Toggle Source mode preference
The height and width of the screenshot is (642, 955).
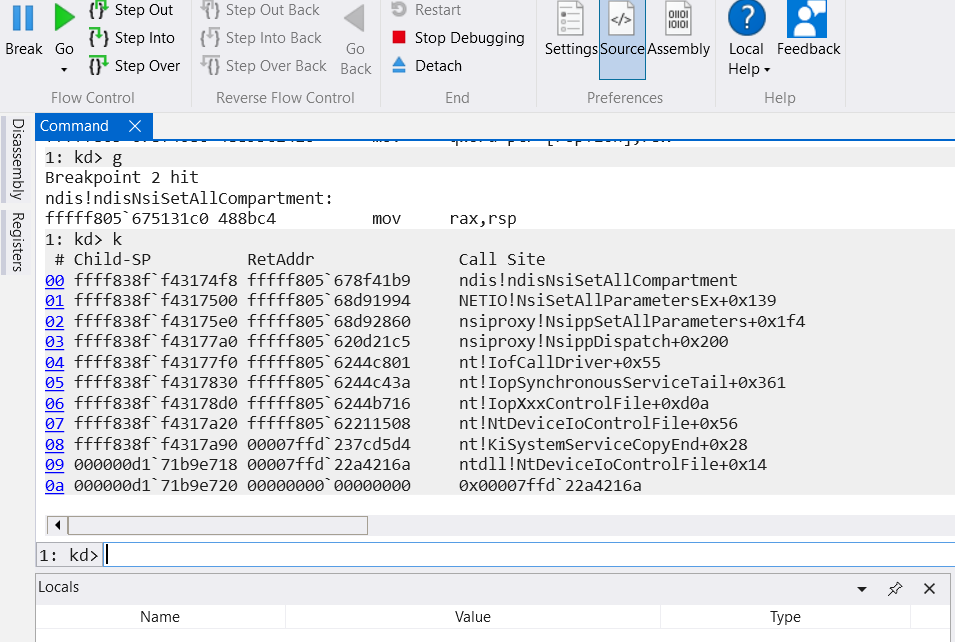coord(622,30)
